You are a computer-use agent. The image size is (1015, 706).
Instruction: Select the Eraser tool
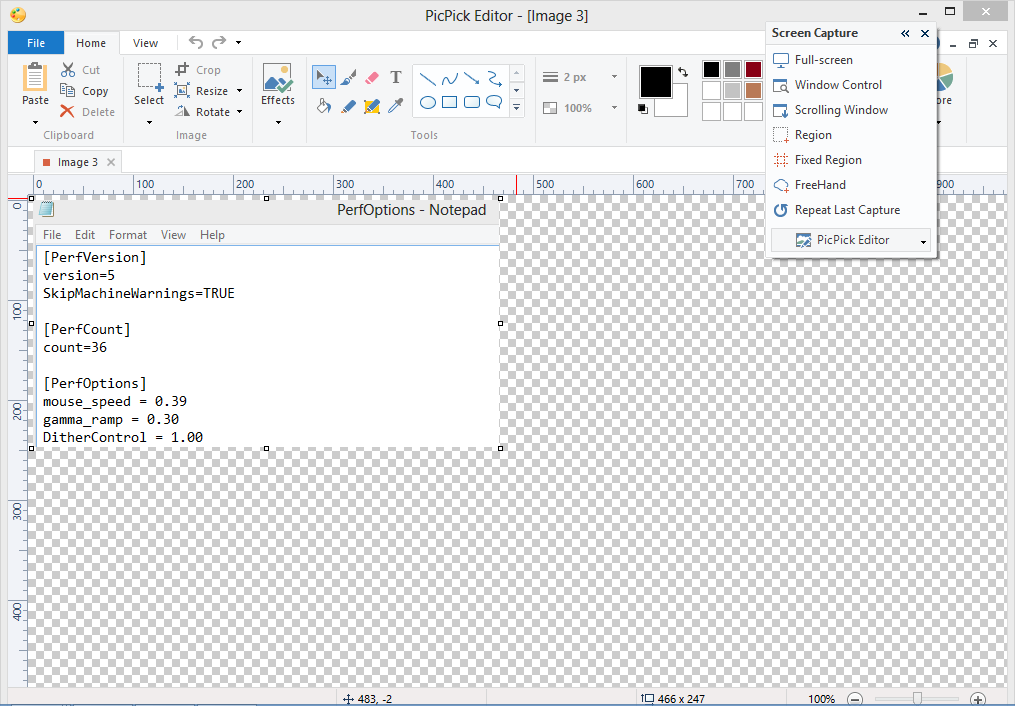click(372, 78)
